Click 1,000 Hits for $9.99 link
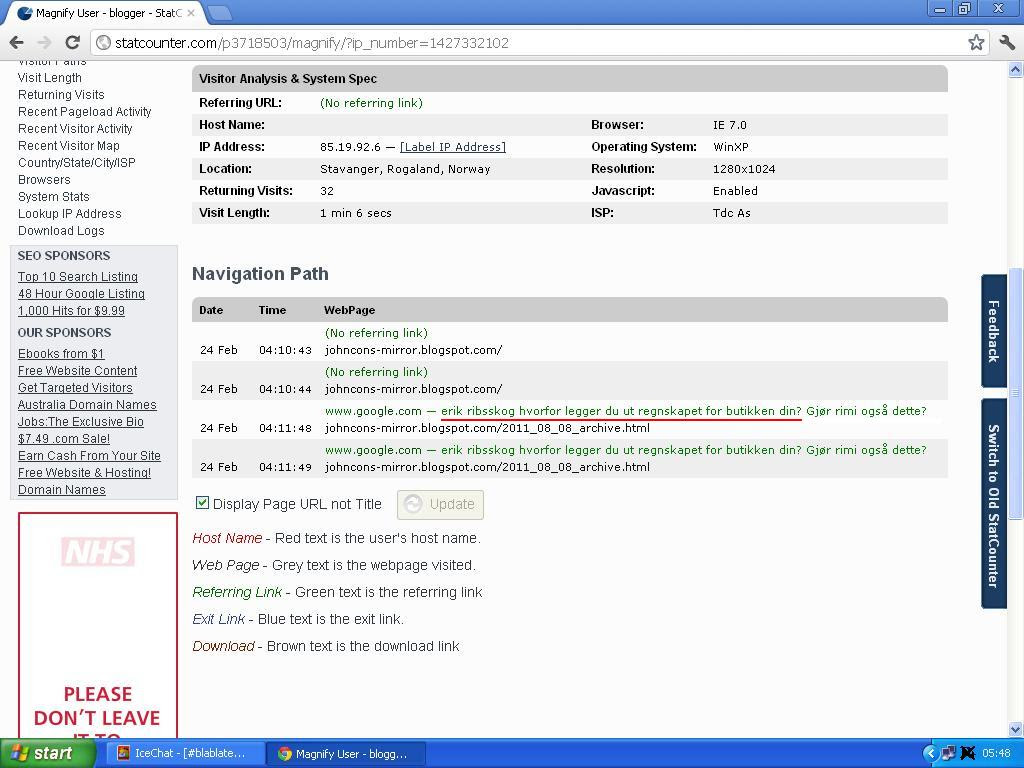The width and height of the screenshot is (1024, 768). coord(71,311)
